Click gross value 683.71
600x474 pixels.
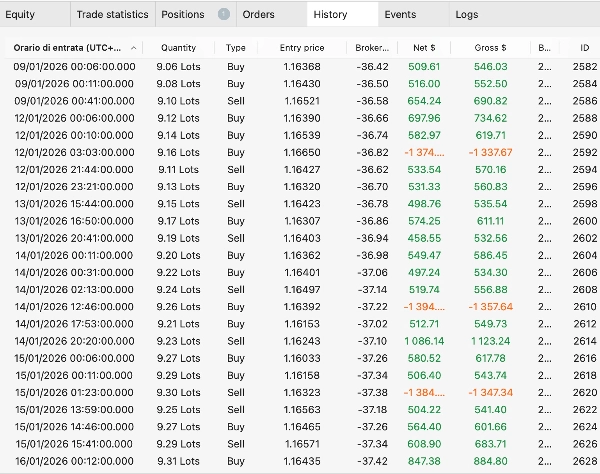tap(490, 444)
